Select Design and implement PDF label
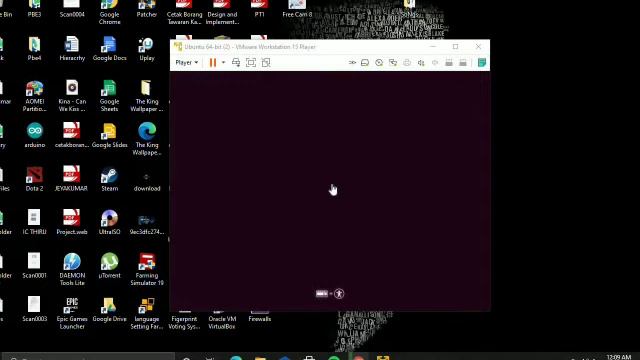 tap(222, 18)
